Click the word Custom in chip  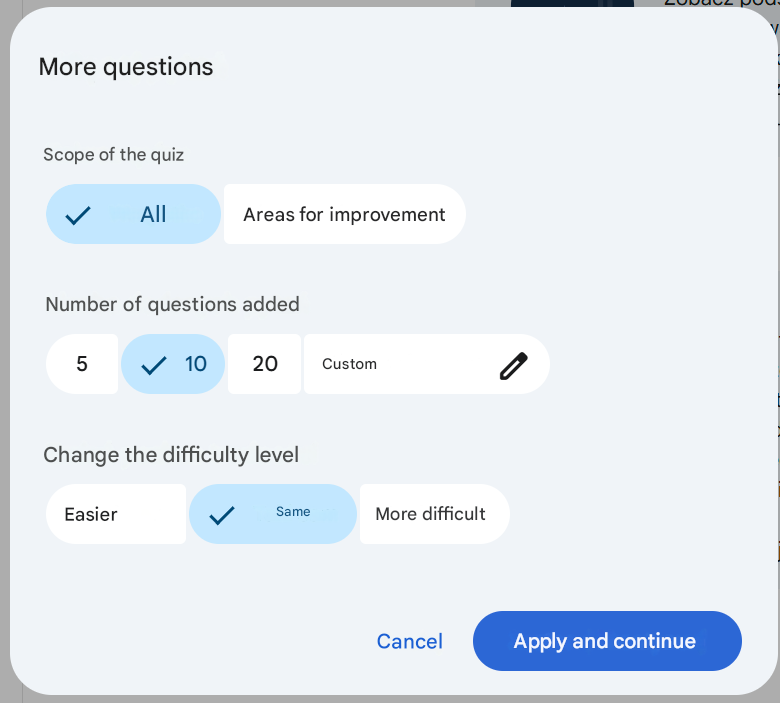[350, 364]
